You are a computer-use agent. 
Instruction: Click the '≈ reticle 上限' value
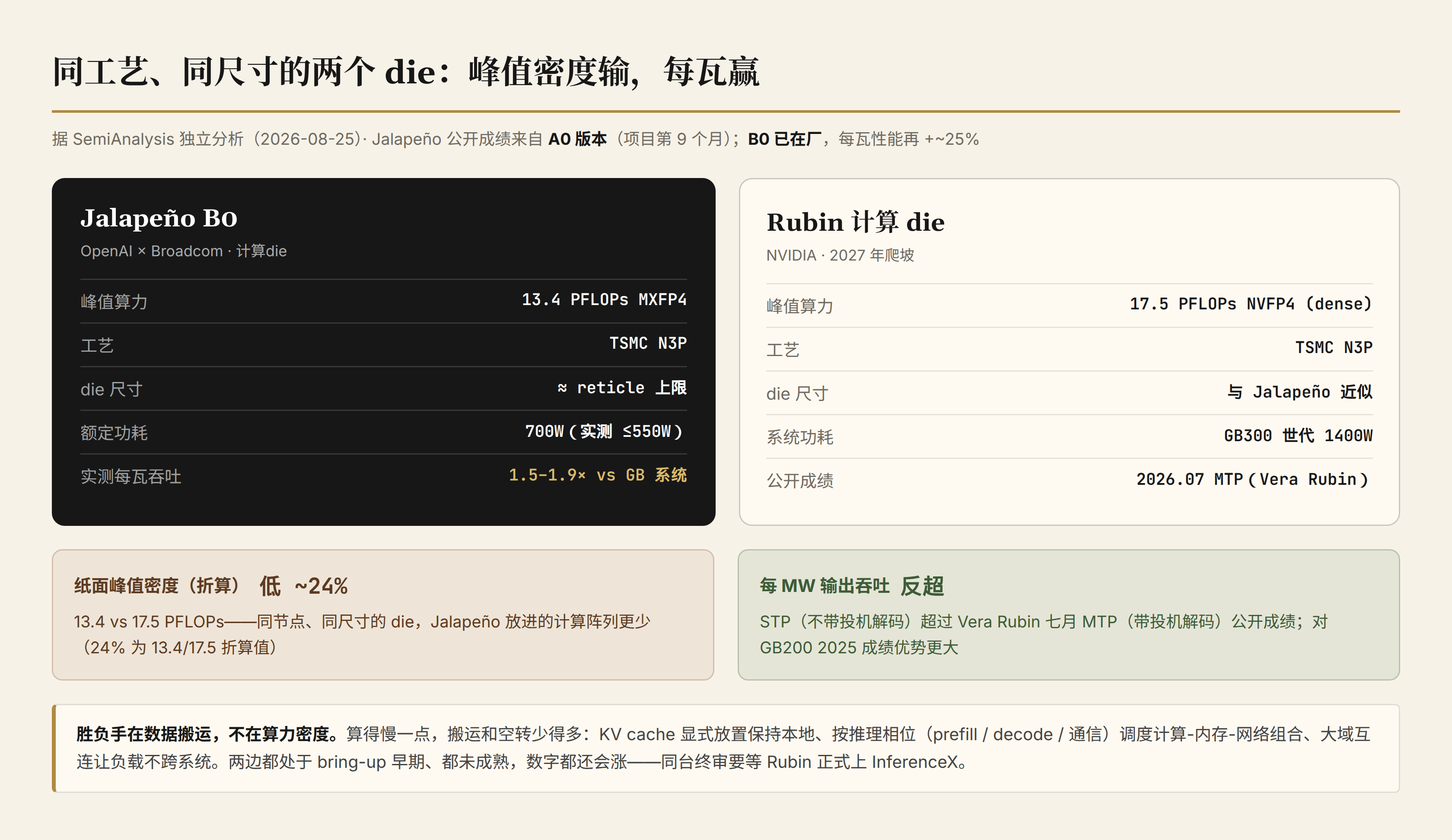pos(622,387)
